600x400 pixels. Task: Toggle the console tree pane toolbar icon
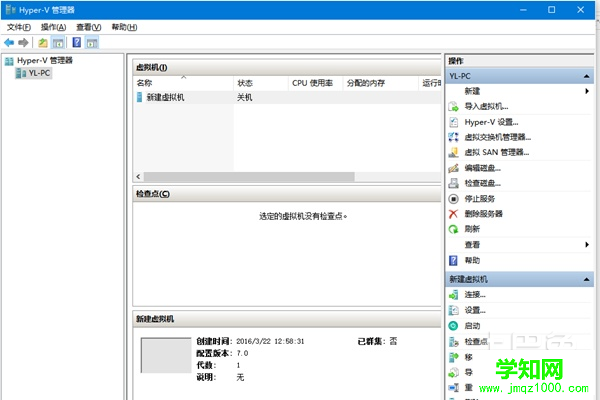(x=58, y=42)
